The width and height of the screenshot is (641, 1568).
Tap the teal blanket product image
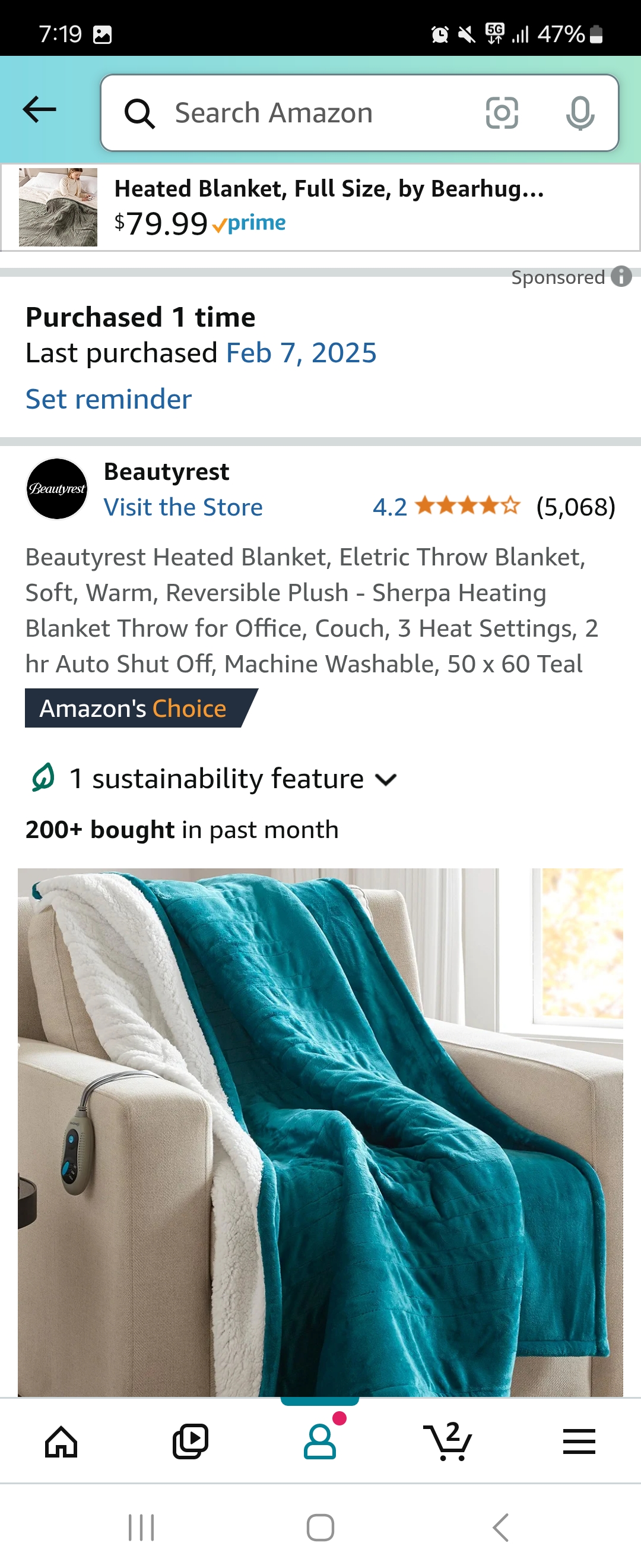(x=320, y=1132)
